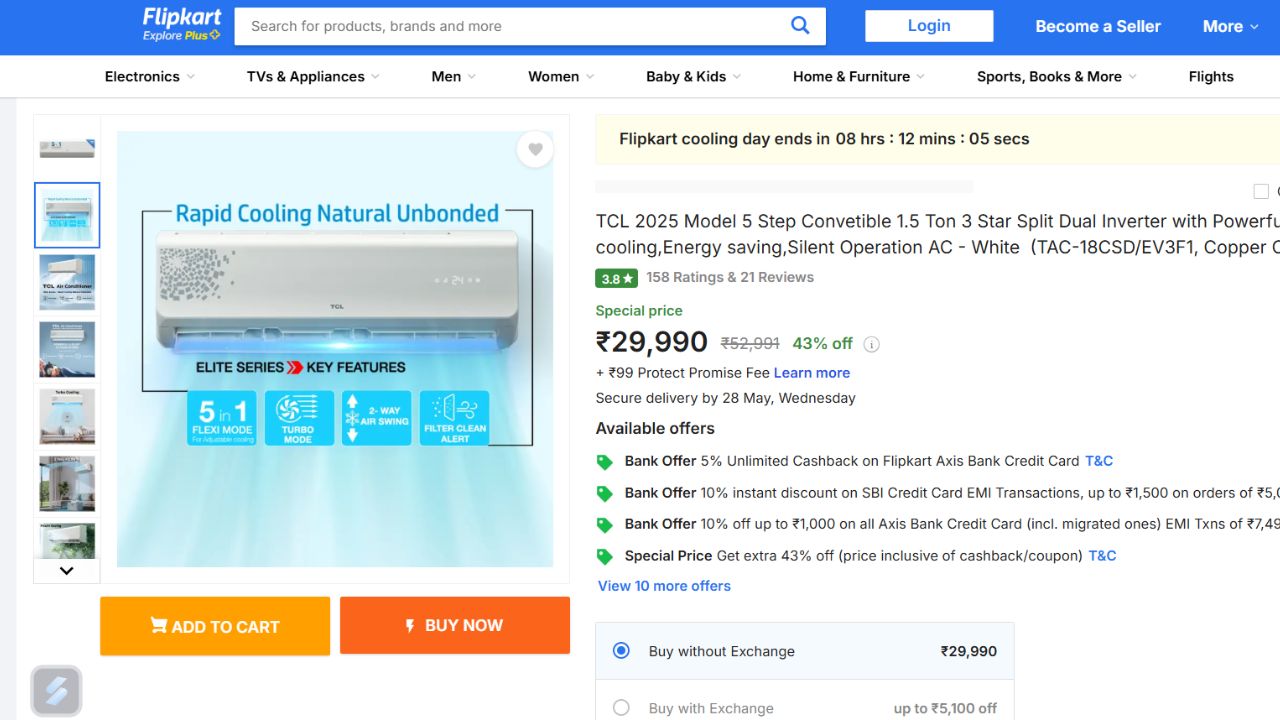
Task: Open Learn more about Protect Promise Fee
Action: pyautogui.click(x=812, y=372)
